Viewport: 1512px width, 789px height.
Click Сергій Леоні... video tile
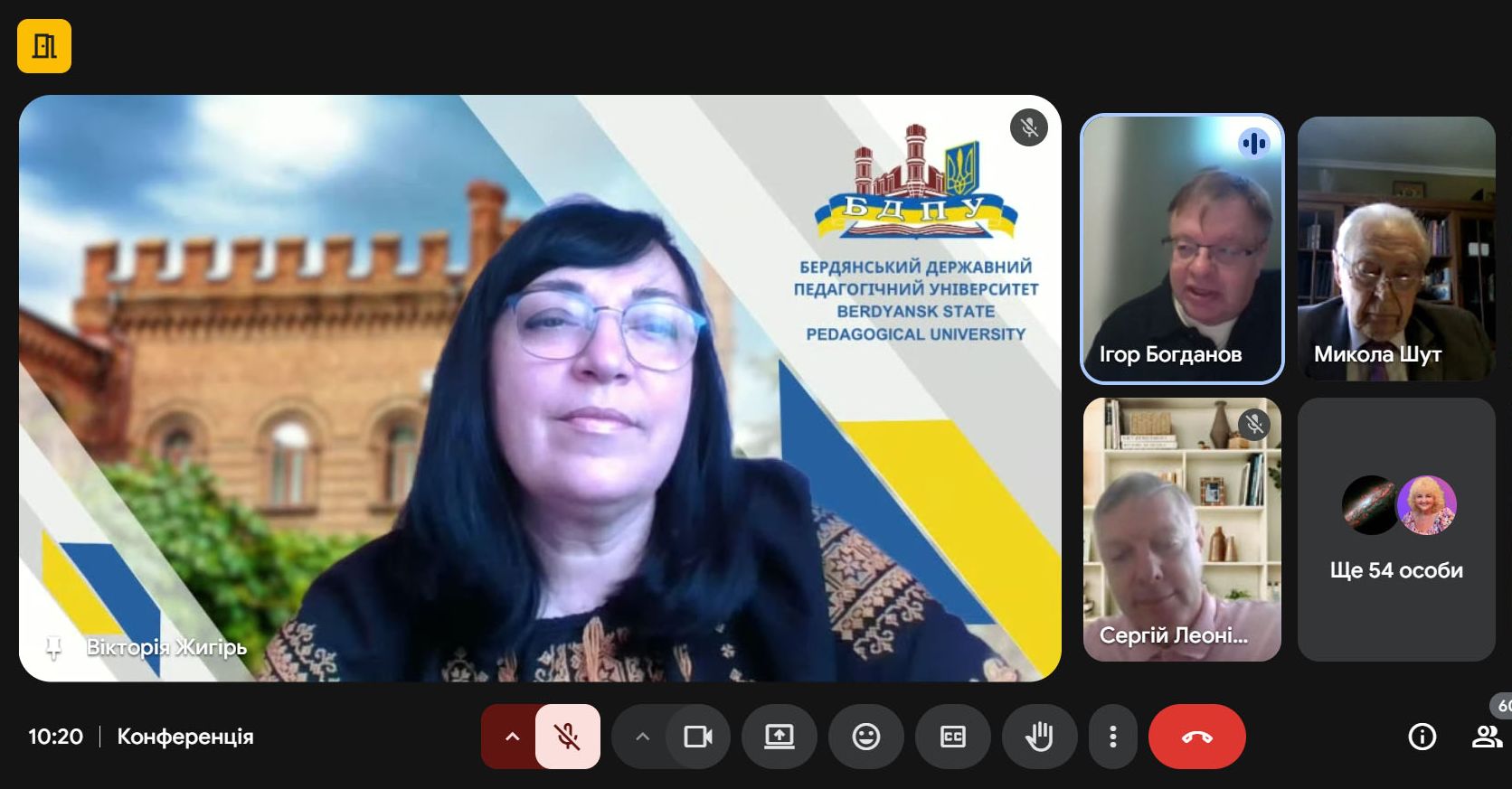[1181, 529]
